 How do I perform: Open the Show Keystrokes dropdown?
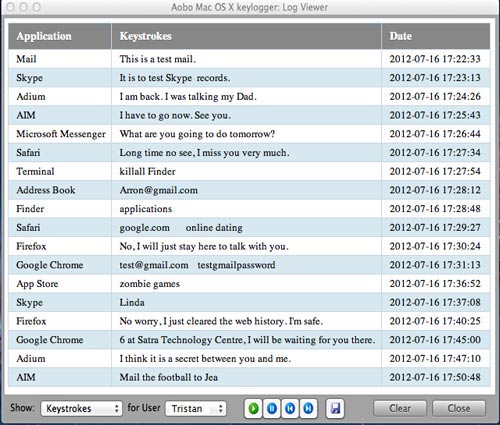(x=81, y=408)
